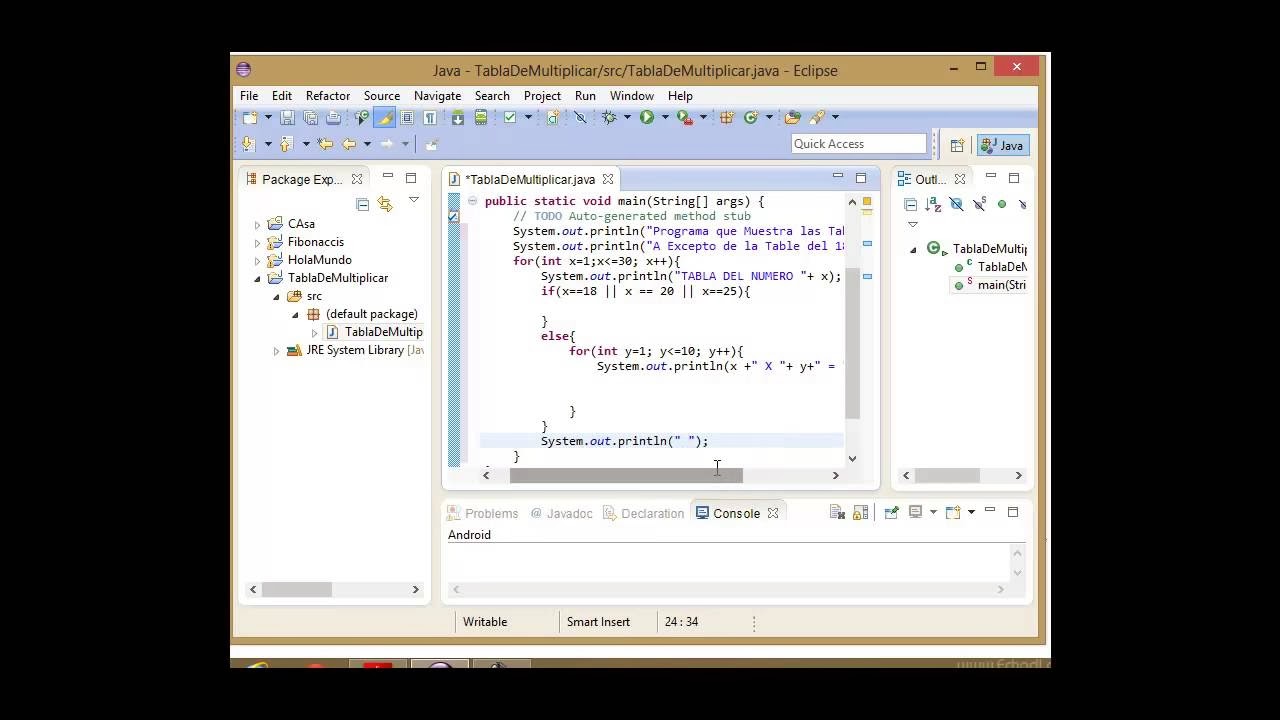
Task: Open the Navigate menu
Action: (x=437, y=96)
